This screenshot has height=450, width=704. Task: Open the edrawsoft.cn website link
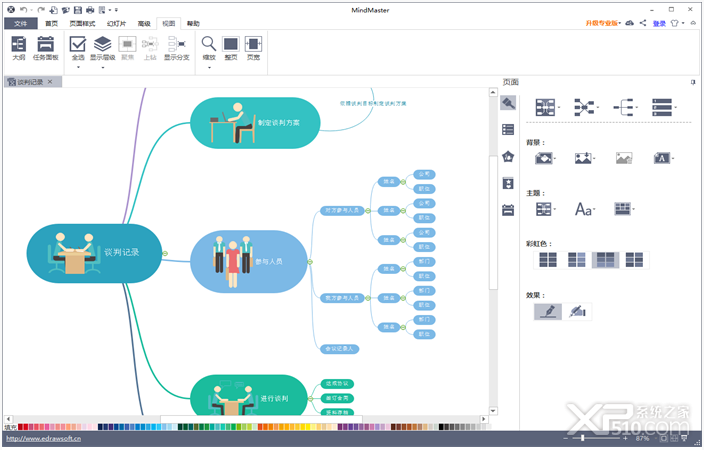click(44, 439)
